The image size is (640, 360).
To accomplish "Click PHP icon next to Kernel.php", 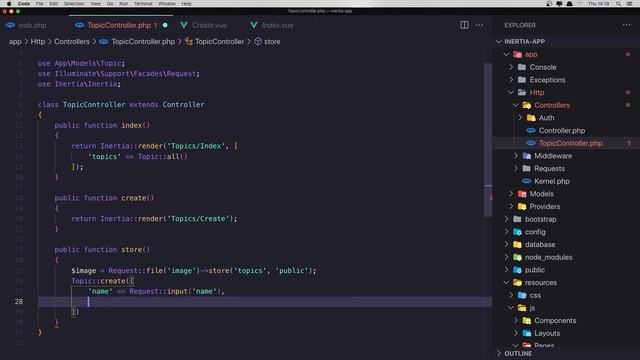I will tap(527, 181).
